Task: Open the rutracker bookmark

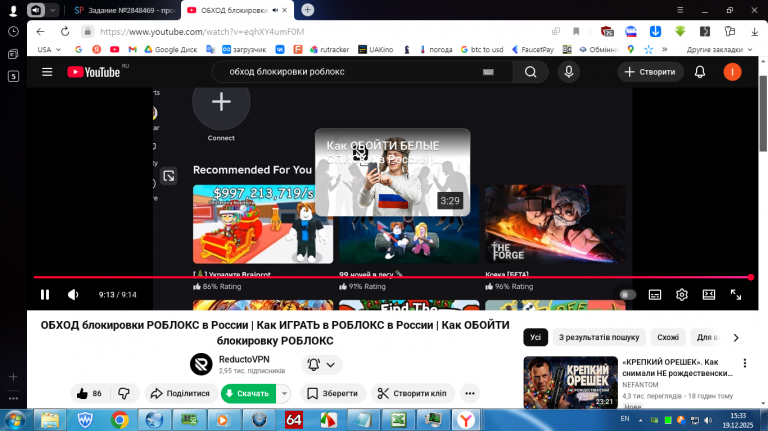Action: [x=330, y=49]
